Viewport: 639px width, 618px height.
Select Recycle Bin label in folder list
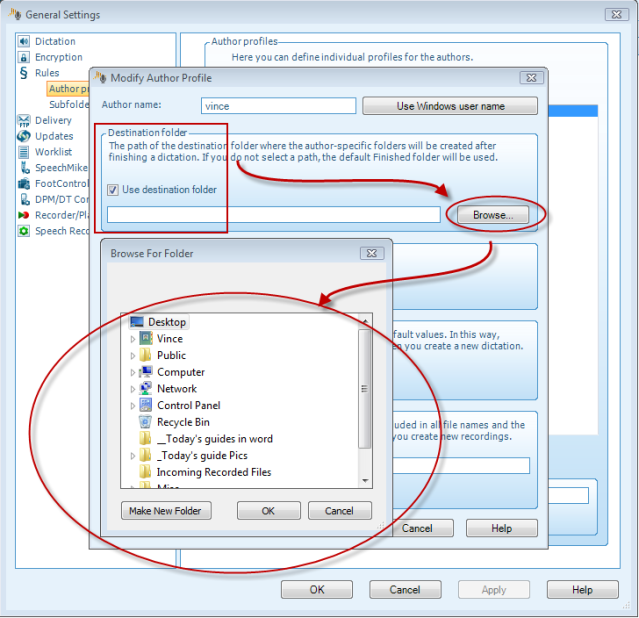pyautogui.click(x=183, y=422)
